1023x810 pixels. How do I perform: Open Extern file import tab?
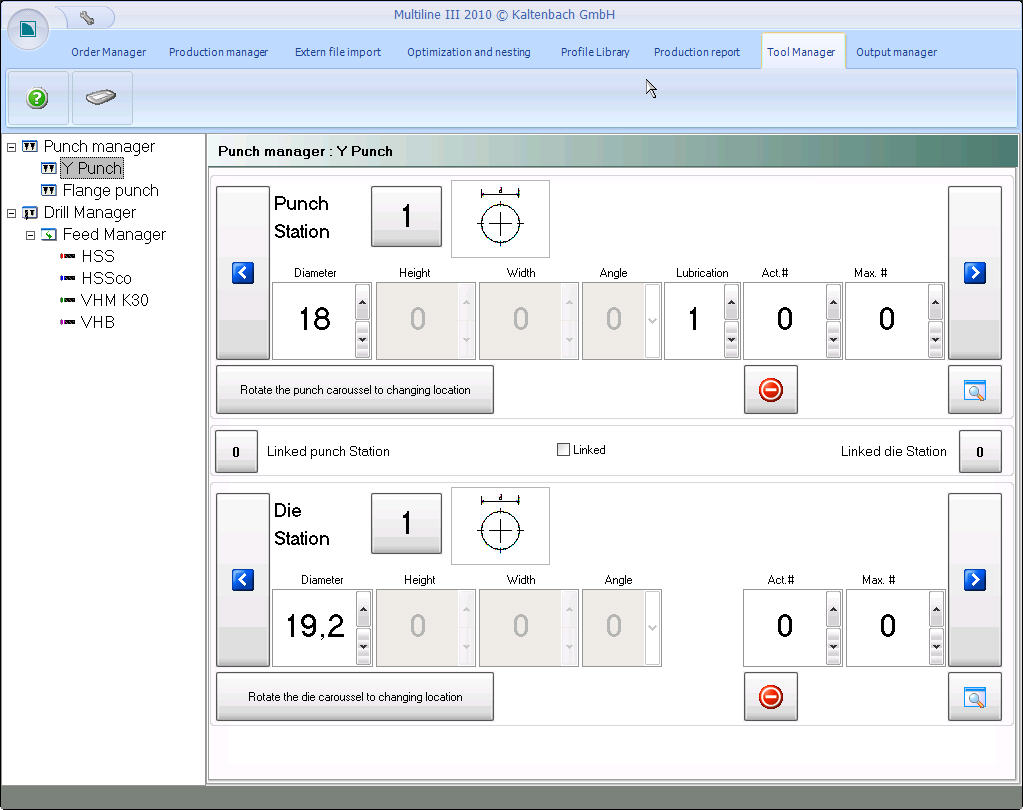(x=337, y=52)
